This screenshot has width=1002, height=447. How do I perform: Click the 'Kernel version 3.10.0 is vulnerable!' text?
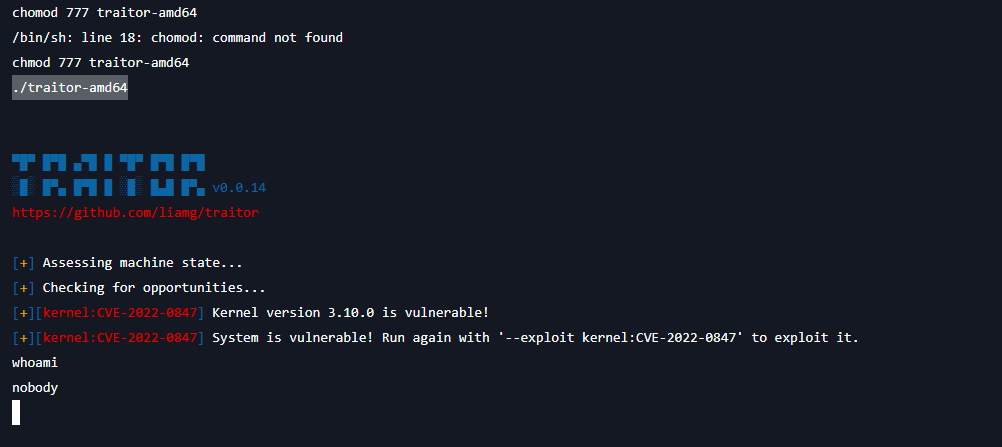pos(350,313)
